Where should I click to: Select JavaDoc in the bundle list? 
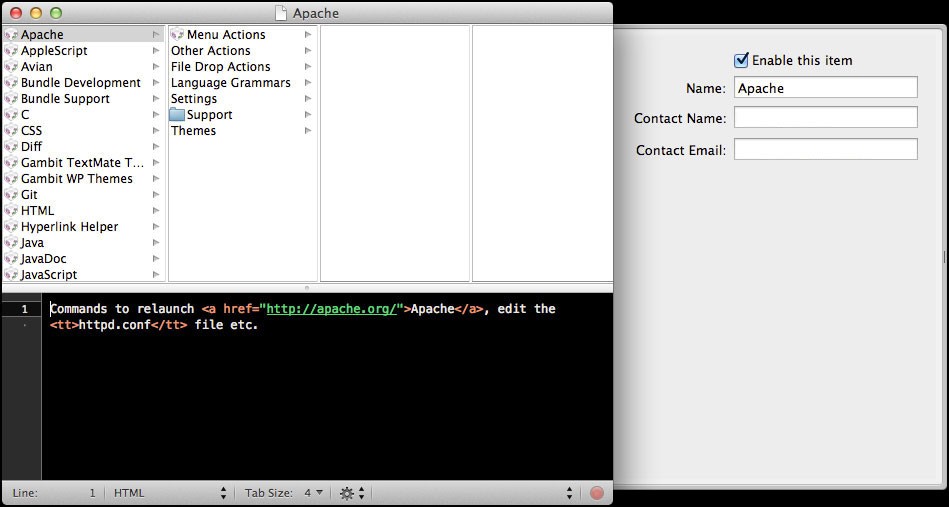click(44, 259)
